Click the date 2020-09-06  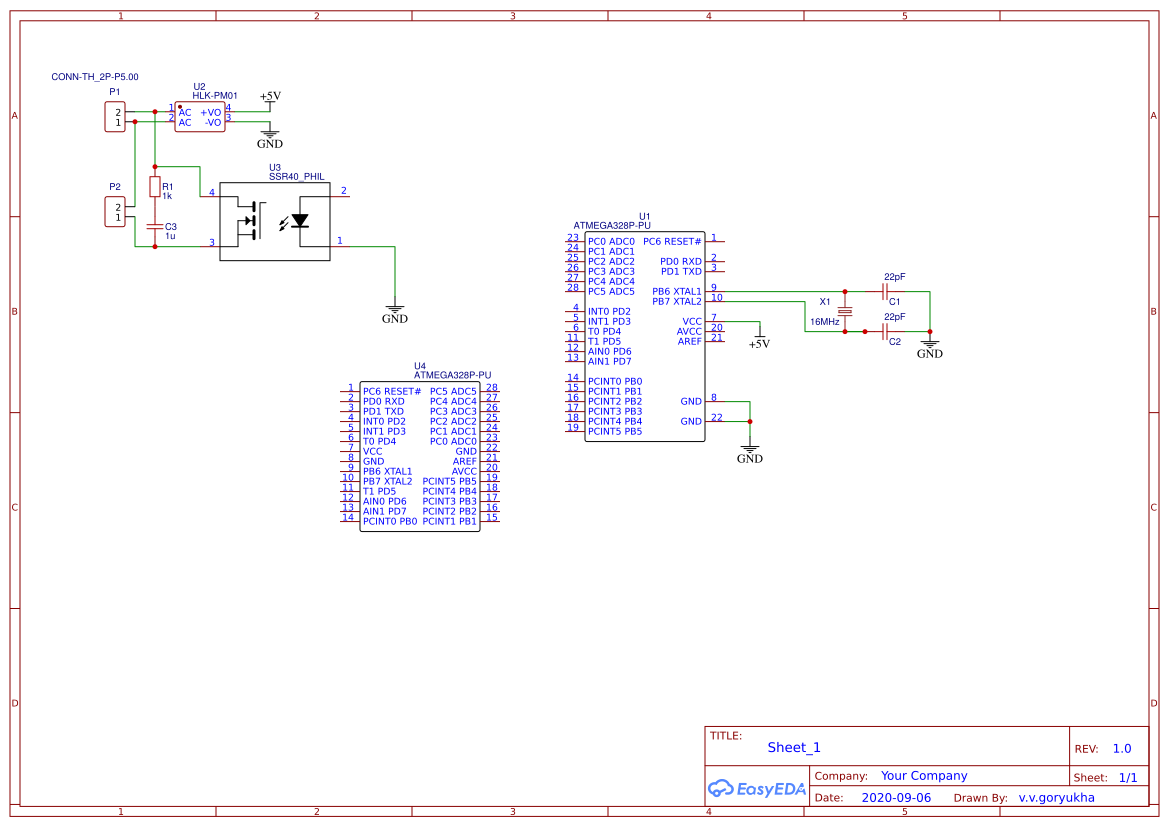coord(896,797)
